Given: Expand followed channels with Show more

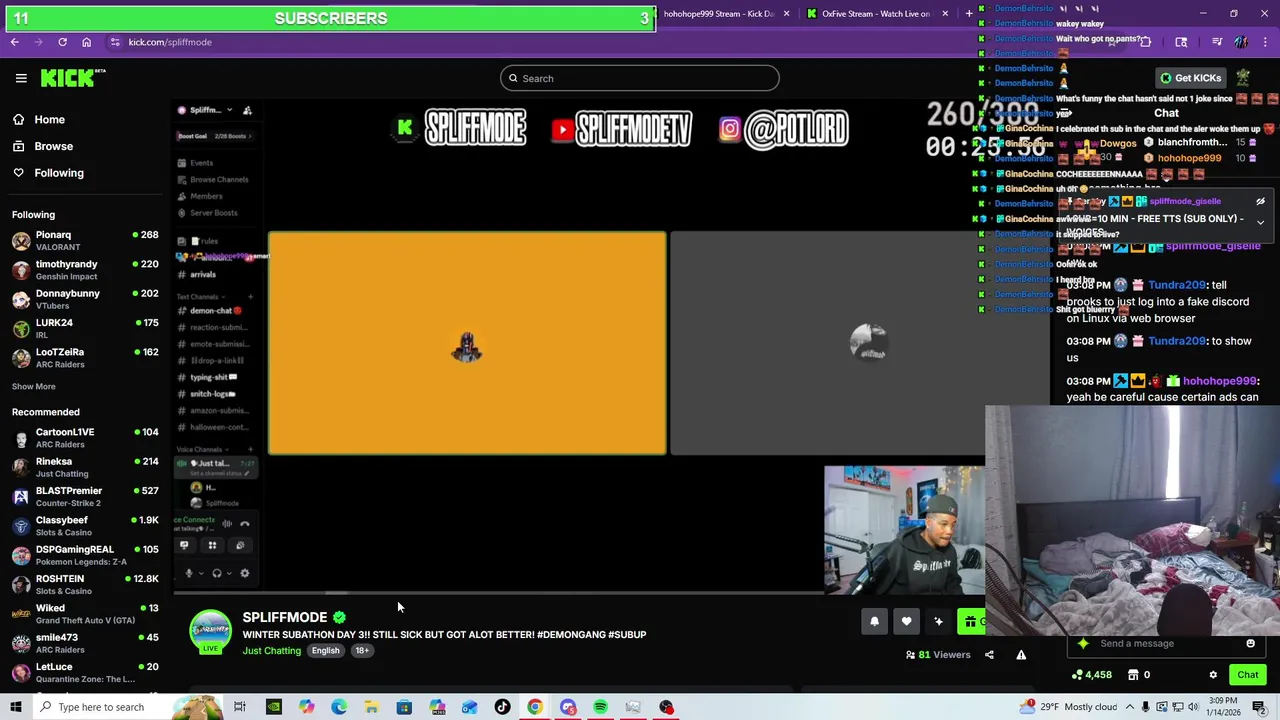Looking at the screenshot, I should (34, 386).
